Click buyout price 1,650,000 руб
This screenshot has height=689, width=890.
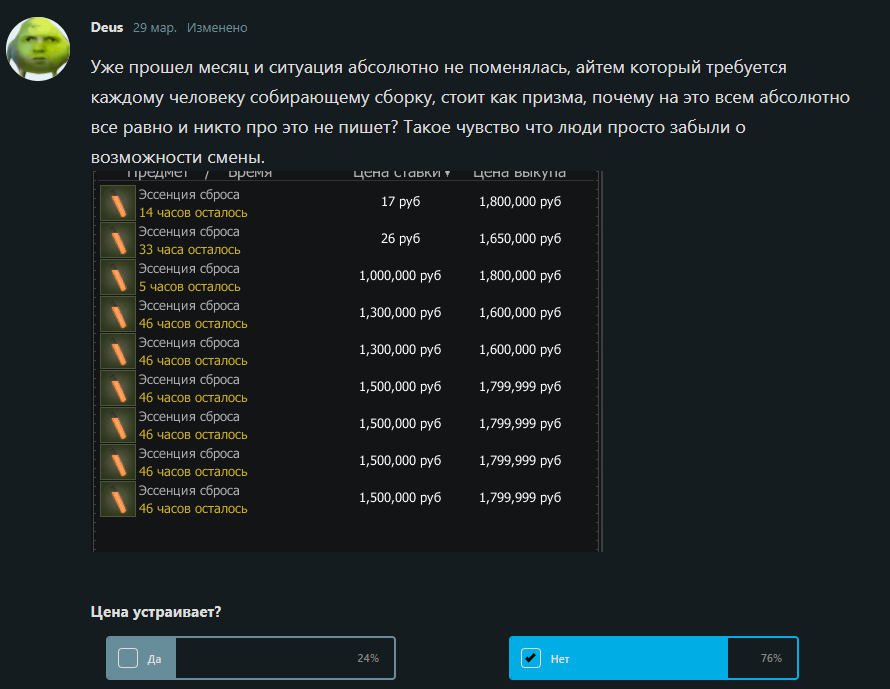pos(520,238)
